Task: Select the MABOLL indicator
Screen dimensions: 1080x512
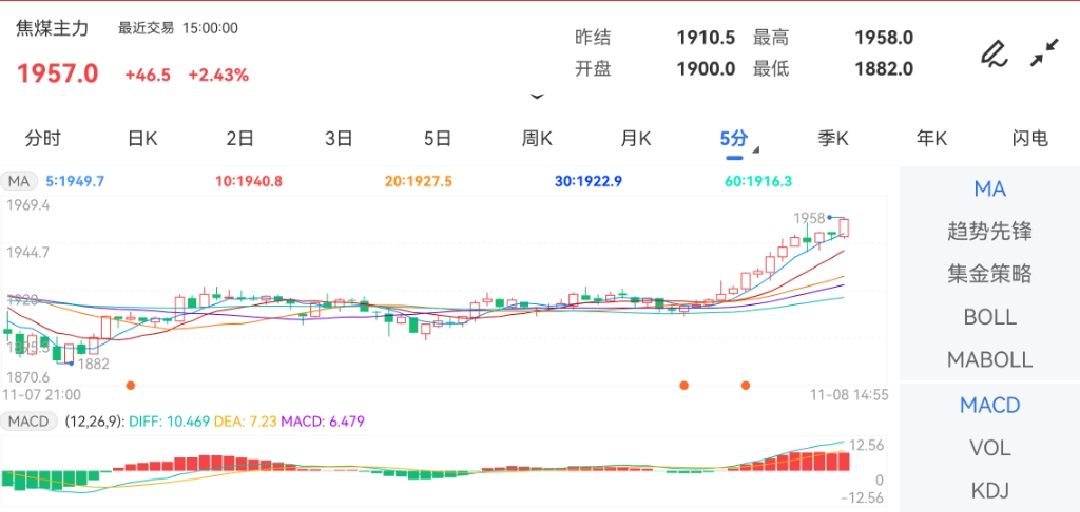Action: tap(990, 360)
